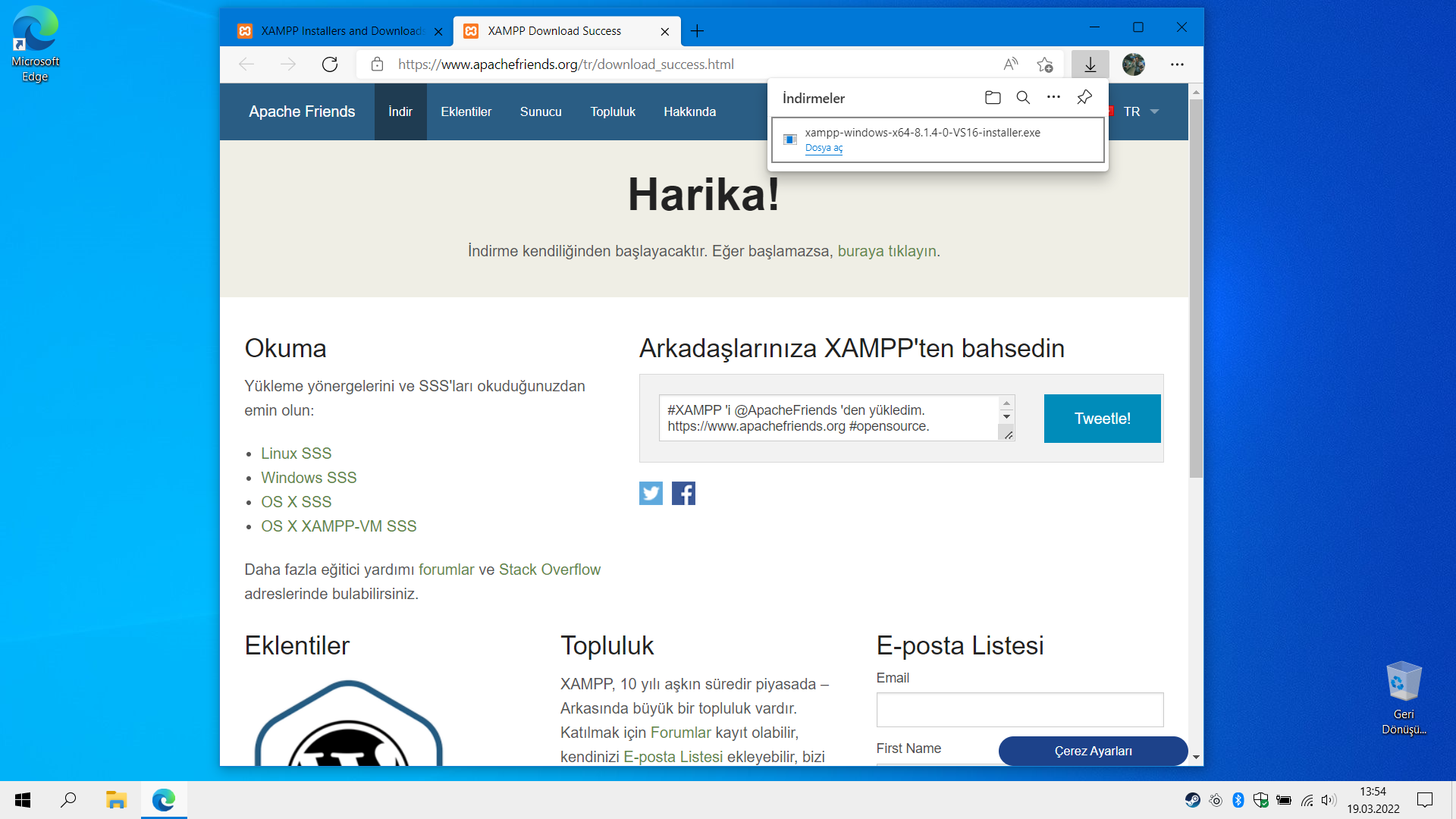The image size is (1456, 819).
Task: Open the Stack Overflow link
Action: coord(550,570)
